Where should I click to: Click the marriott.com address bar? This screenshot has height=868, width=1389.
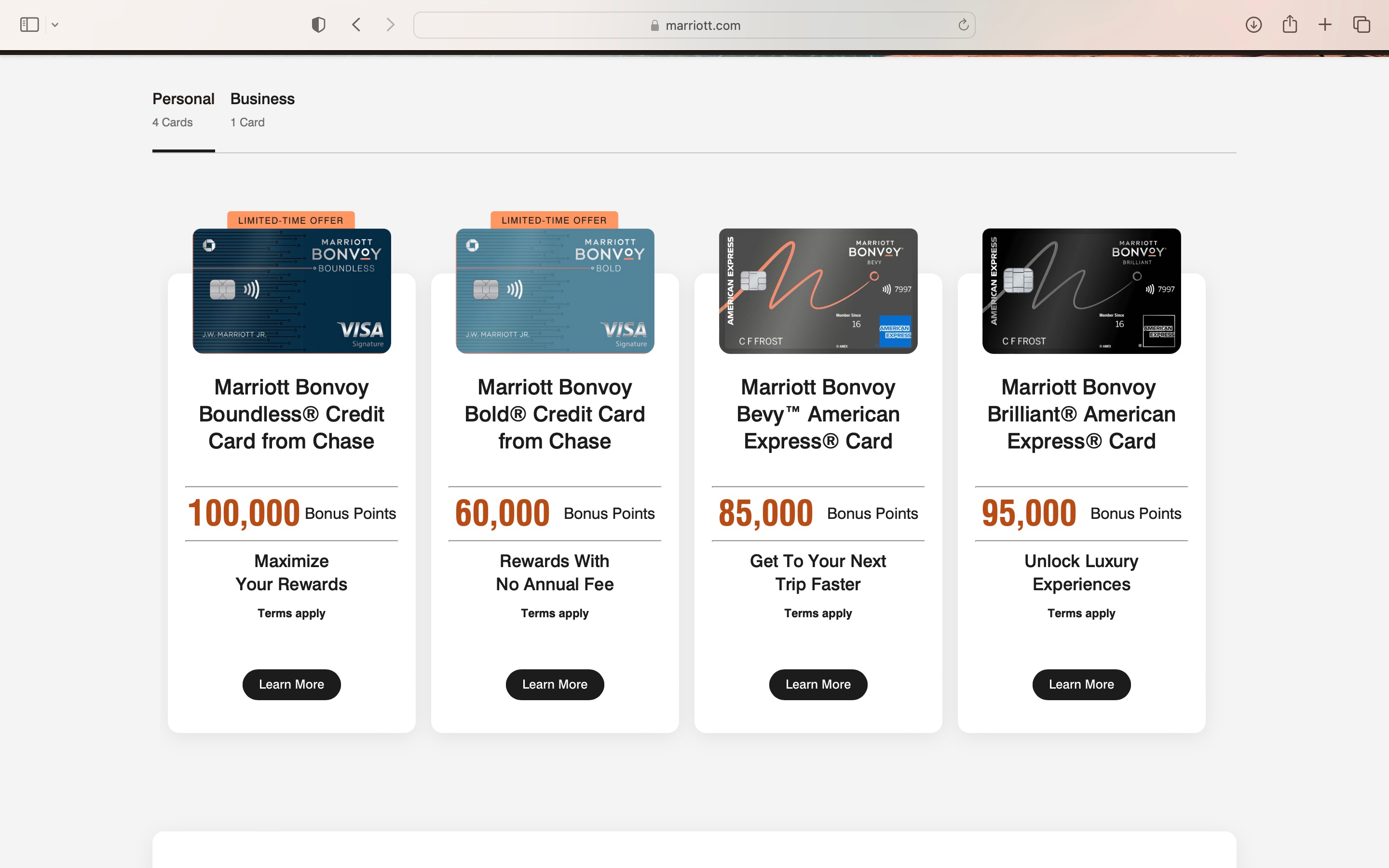[x=694, y=25]
